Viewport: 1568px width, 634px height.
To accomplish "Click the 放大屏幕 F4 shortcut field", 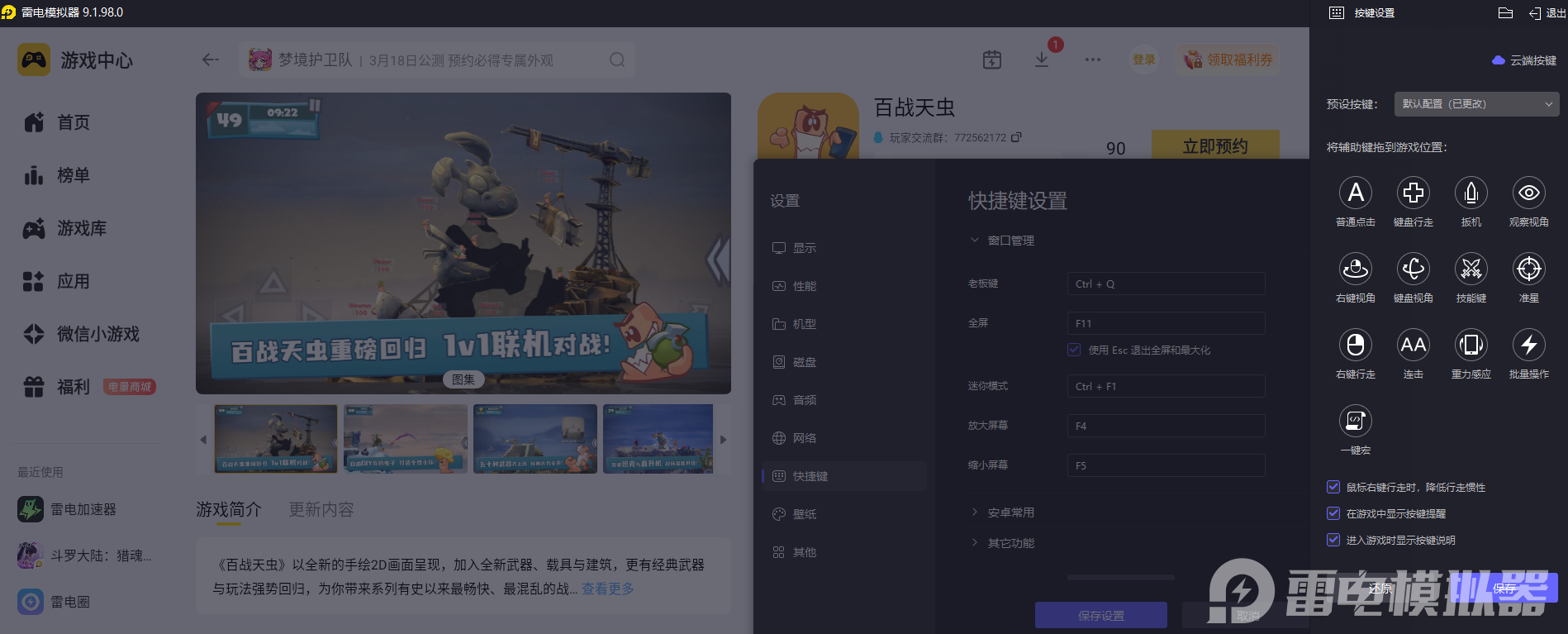I will [1166, 426].
